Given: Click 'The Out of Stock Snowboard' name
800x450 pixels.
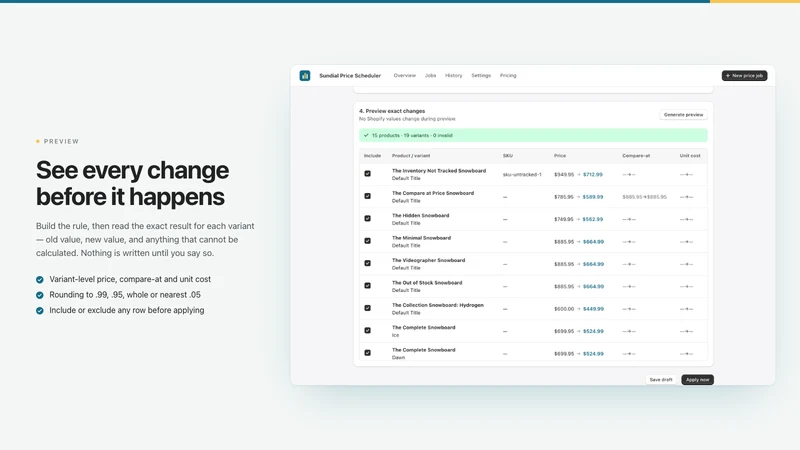Looking at the screenshot, I should 427,283.
